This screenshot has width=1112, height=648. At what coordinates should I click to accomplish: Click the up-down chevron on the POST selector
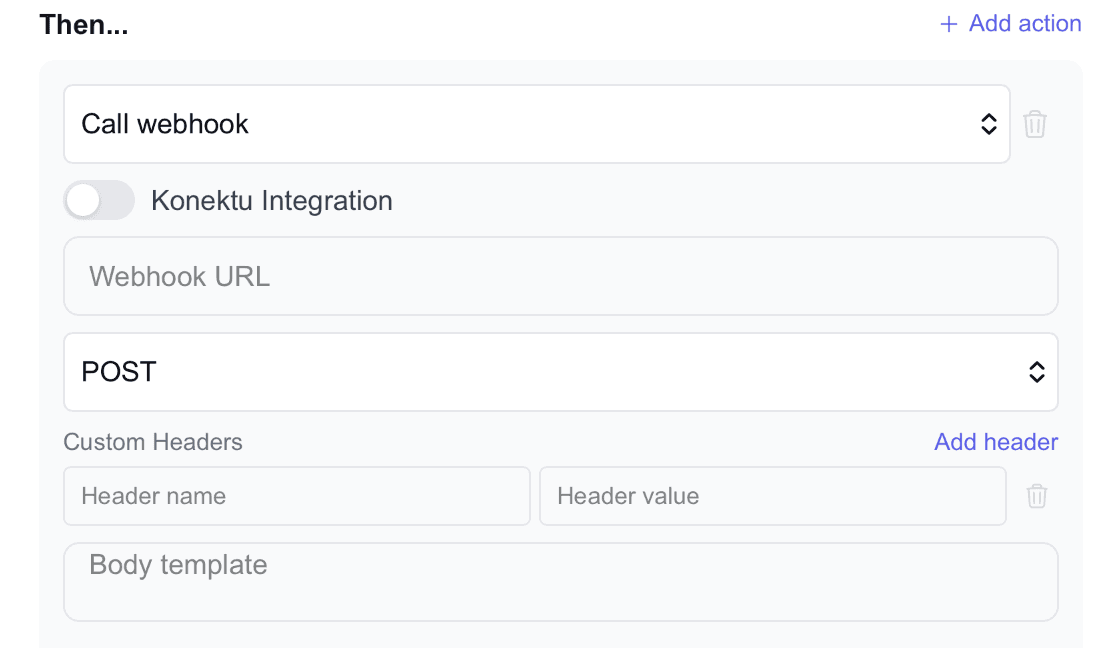(x=1037, y=372)
